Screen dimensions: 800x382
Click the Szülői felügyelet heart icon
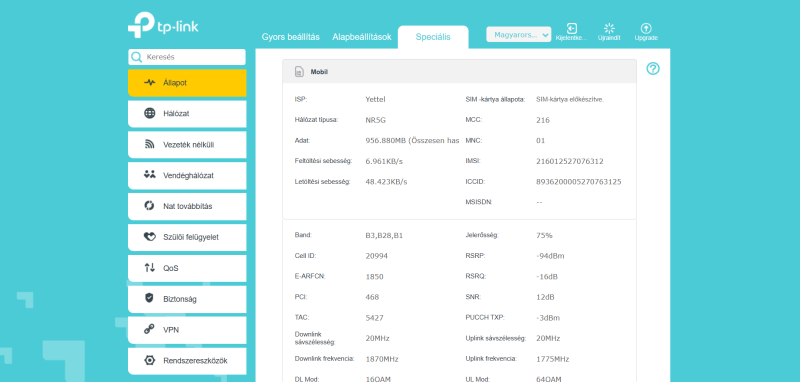point(149,237)
